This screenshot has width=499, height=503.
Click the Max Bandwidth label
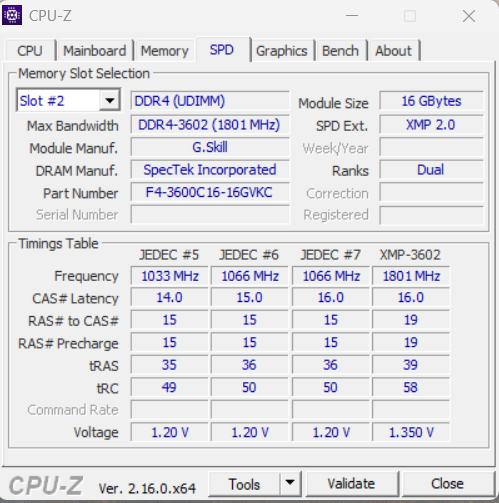coord(73,126)
